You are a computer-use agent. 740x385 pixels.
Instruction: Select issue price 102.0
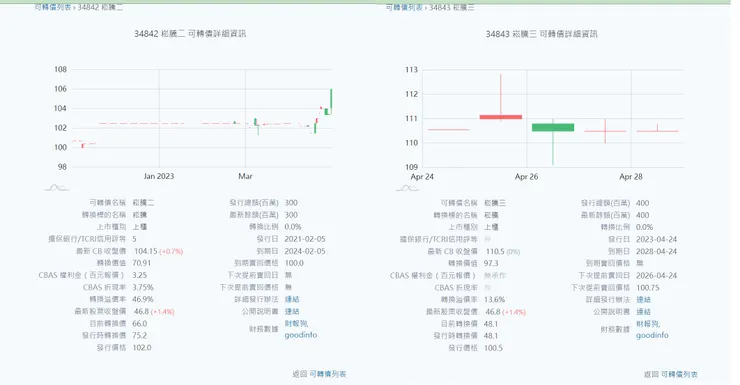pos(142,348)
